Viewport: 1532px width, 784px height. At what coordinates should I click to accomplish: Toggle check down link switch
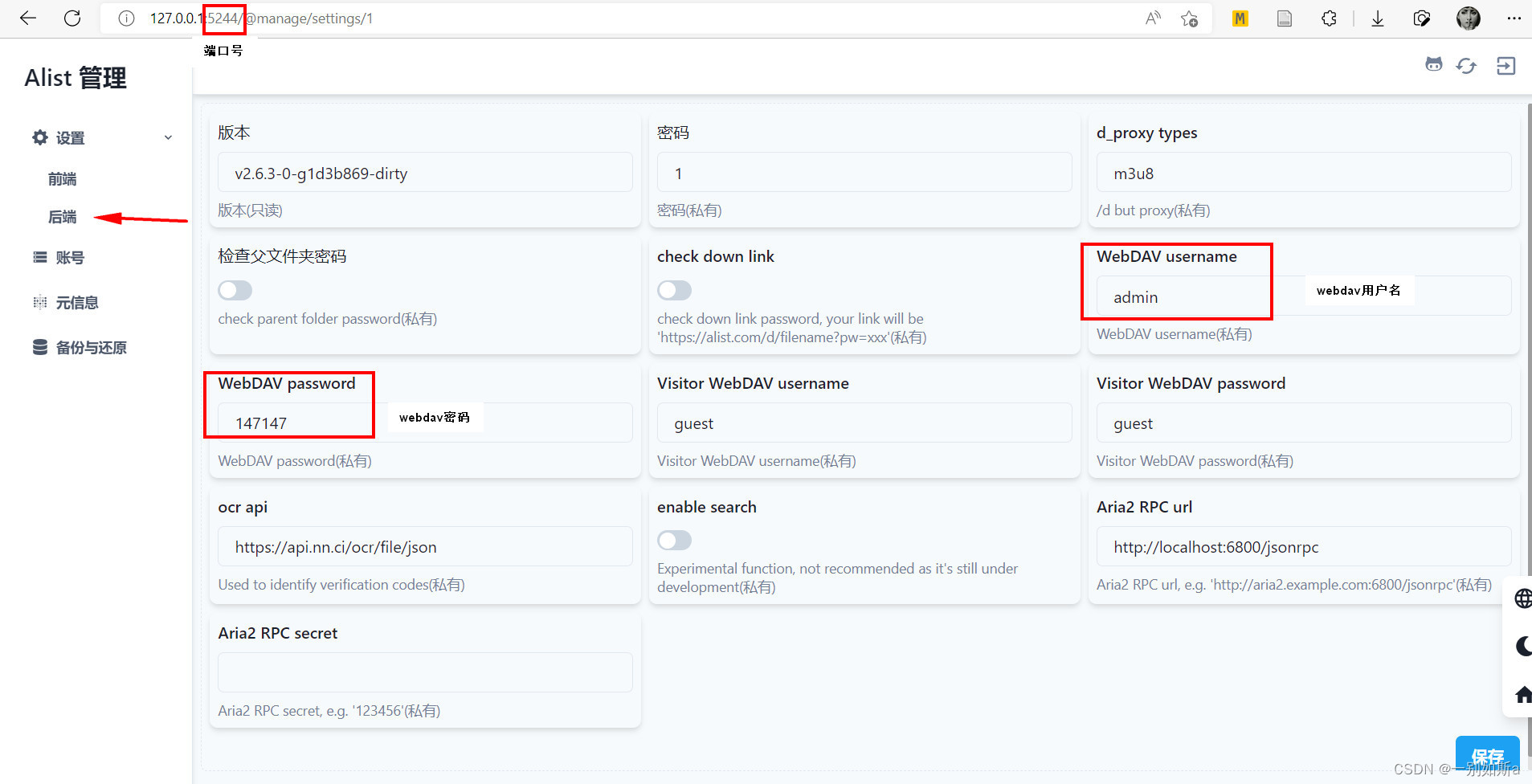pos(675,290)
